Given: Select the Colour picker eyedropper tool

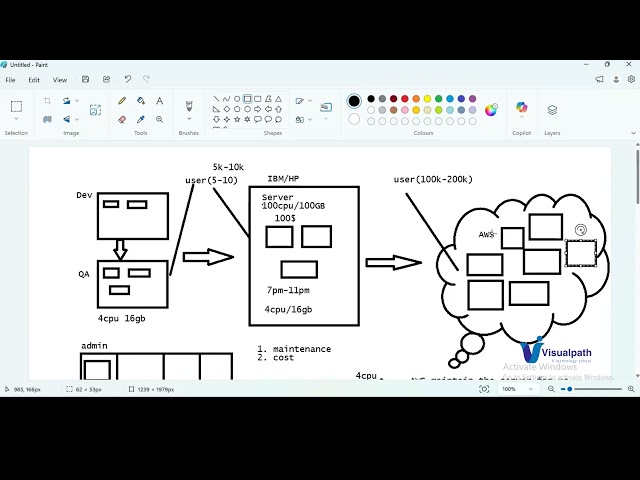Looking at the screenshot, I should point(141,119).
